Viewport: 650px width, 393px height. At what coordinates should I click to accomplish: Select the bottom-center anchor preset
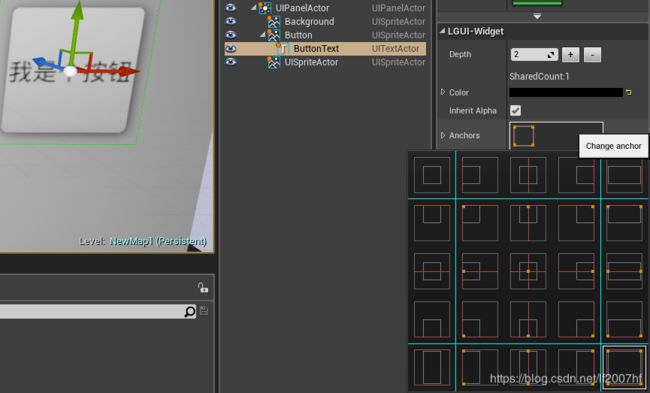point(528,319)
